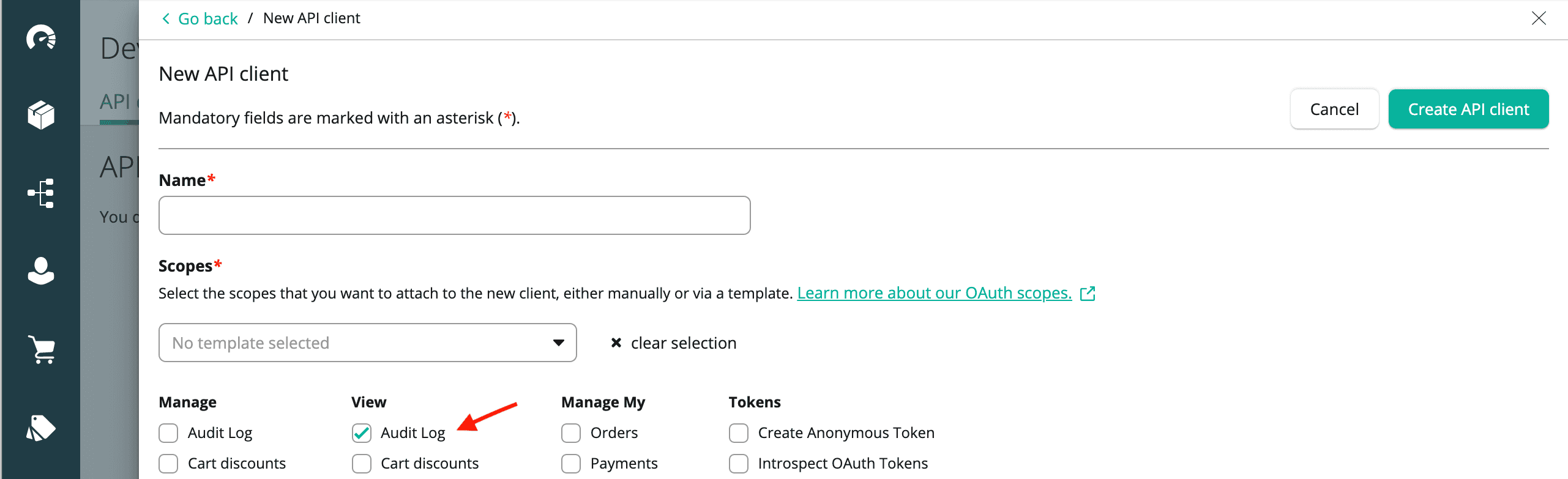The image size is (1568, 479).
Task: Open the OAuth scopes documentation link
Action: tap(934, 294)
